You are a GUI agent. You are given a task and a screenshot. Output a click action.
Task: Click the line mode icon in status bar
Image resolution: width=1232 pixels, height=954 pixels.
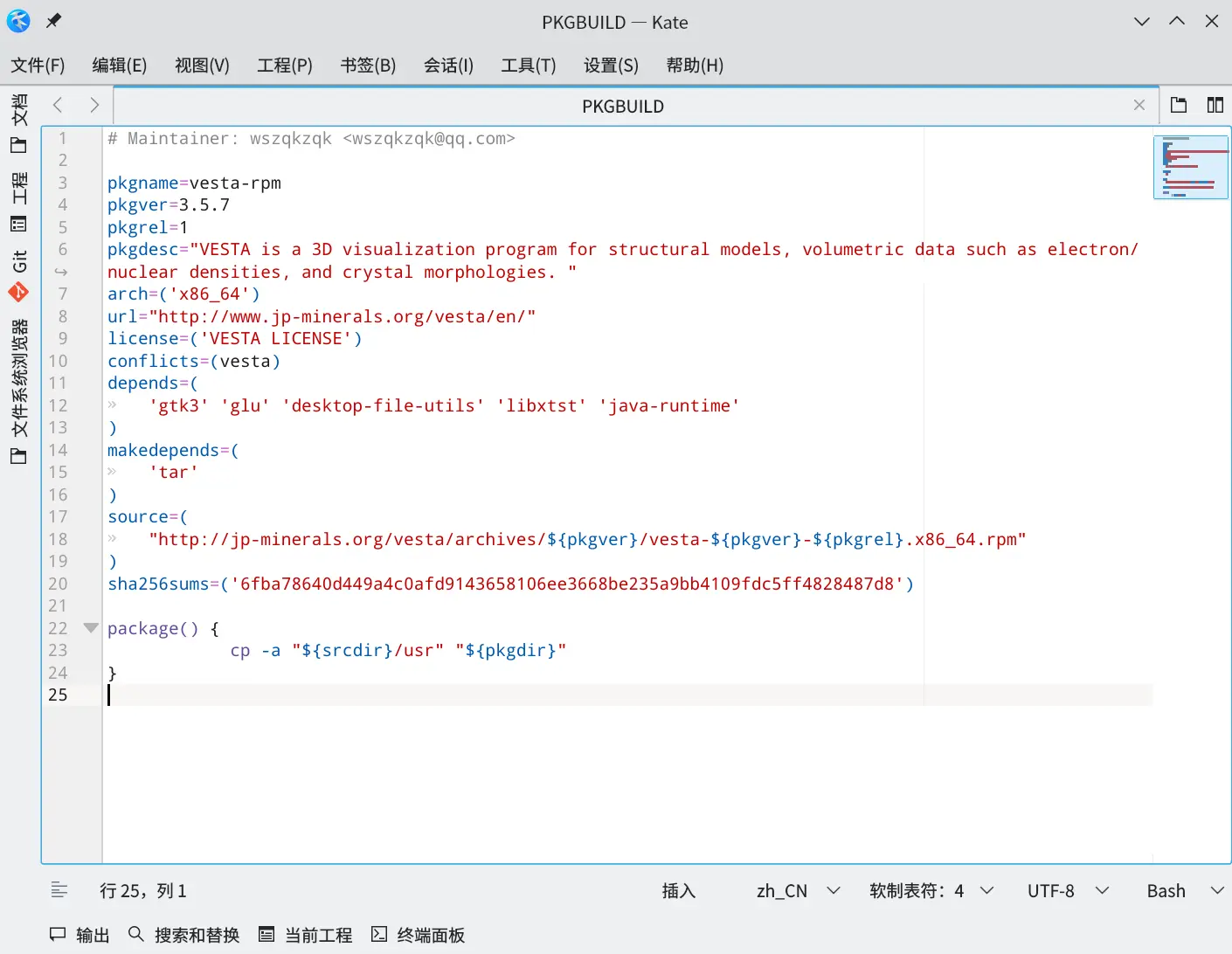tap(59, 890)
